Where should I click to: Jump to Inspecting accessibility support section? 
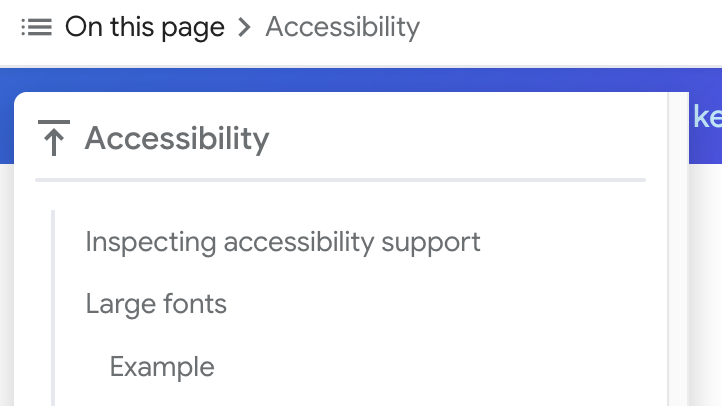pyautogui.click(x=283, y=242)
